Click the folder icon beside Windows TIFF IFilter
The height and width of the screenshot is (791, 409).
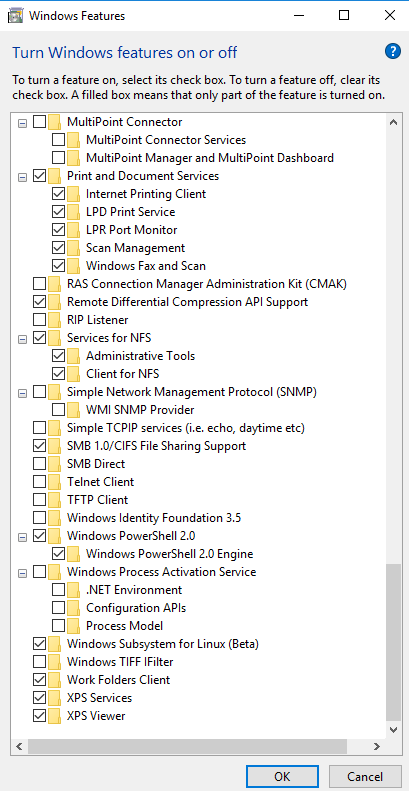pos(54,662)
